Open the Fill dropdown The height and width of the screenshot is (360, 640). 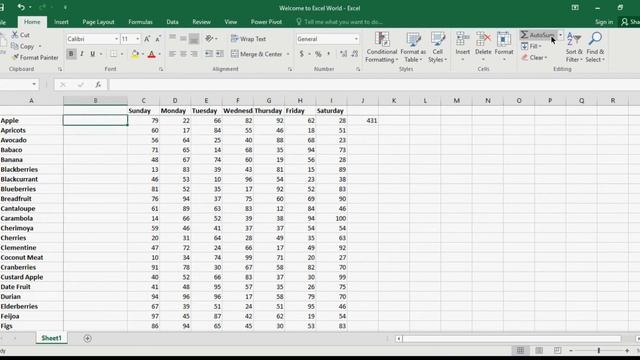(x=531, y=47)
